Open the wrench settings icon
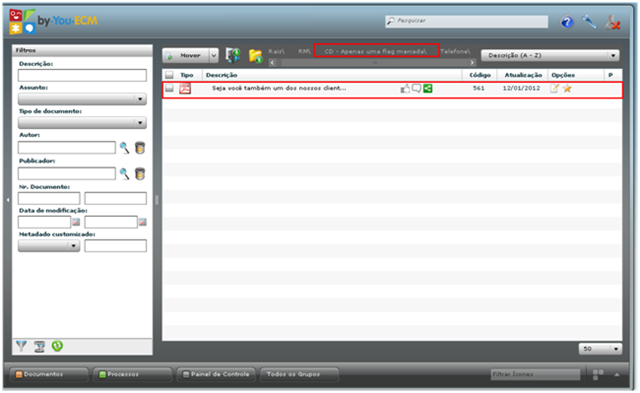The image size is (640, 393). click(x=589, y=22)
